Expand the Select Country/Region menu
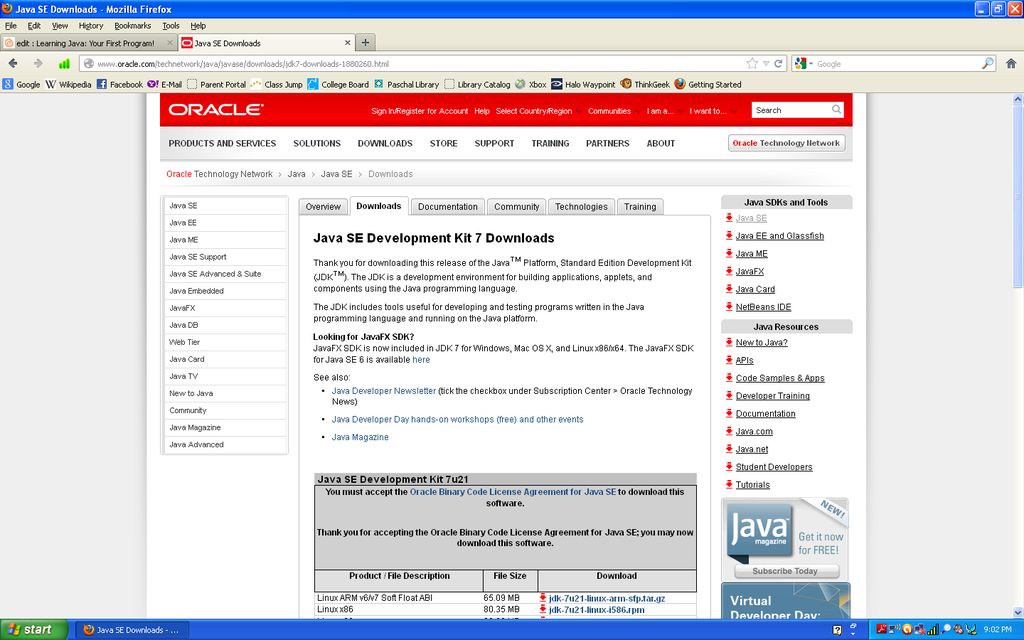 [538, 111]
